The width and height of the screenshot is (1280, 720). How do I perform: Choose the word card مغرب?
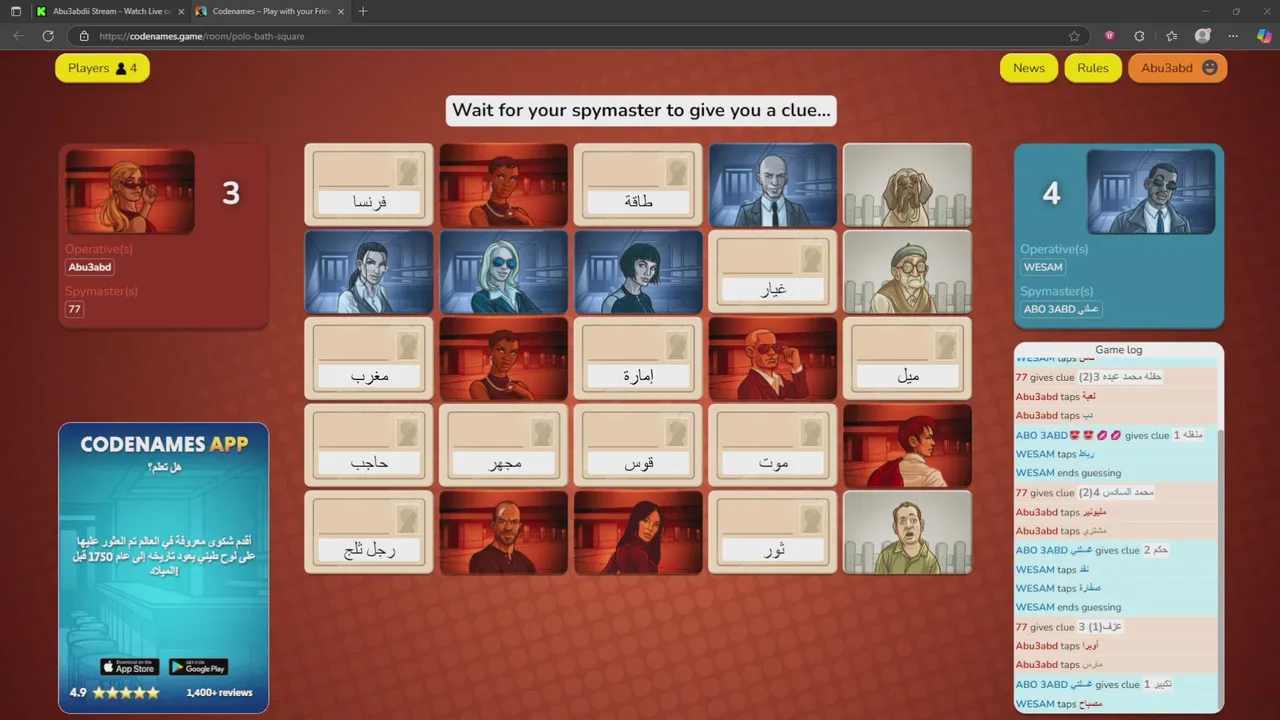pos(369,359)
